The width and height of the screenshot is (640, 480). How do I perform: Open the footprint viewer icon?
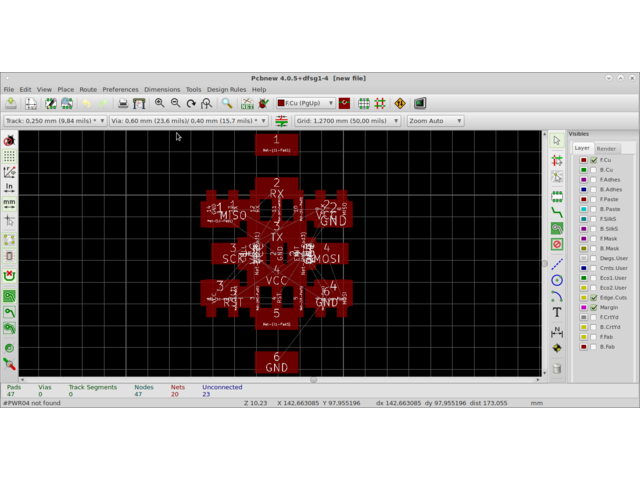click(67, 104)
